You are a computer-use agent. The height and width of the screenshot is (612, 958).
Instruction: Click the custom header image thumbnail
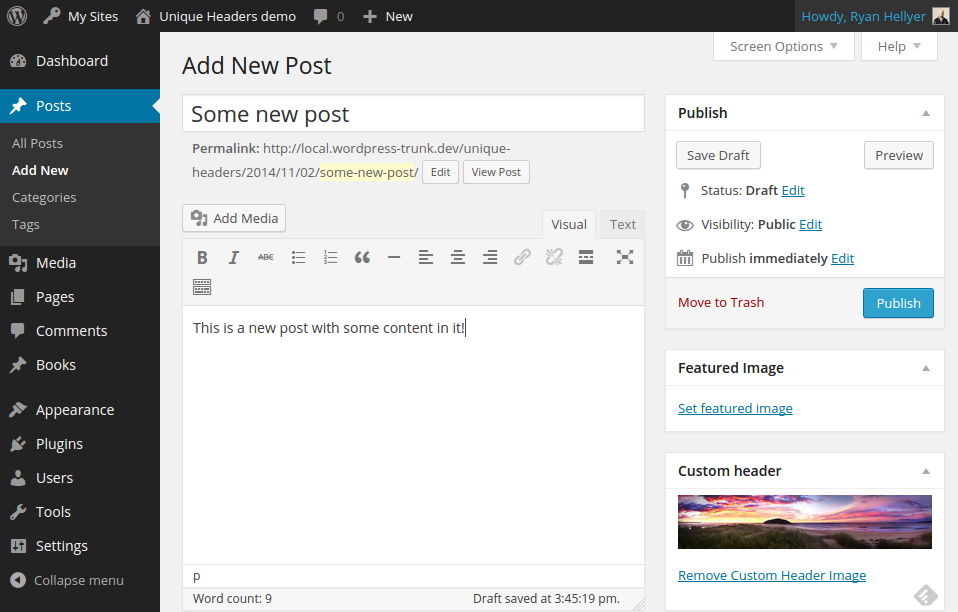(x=804, y=521)
